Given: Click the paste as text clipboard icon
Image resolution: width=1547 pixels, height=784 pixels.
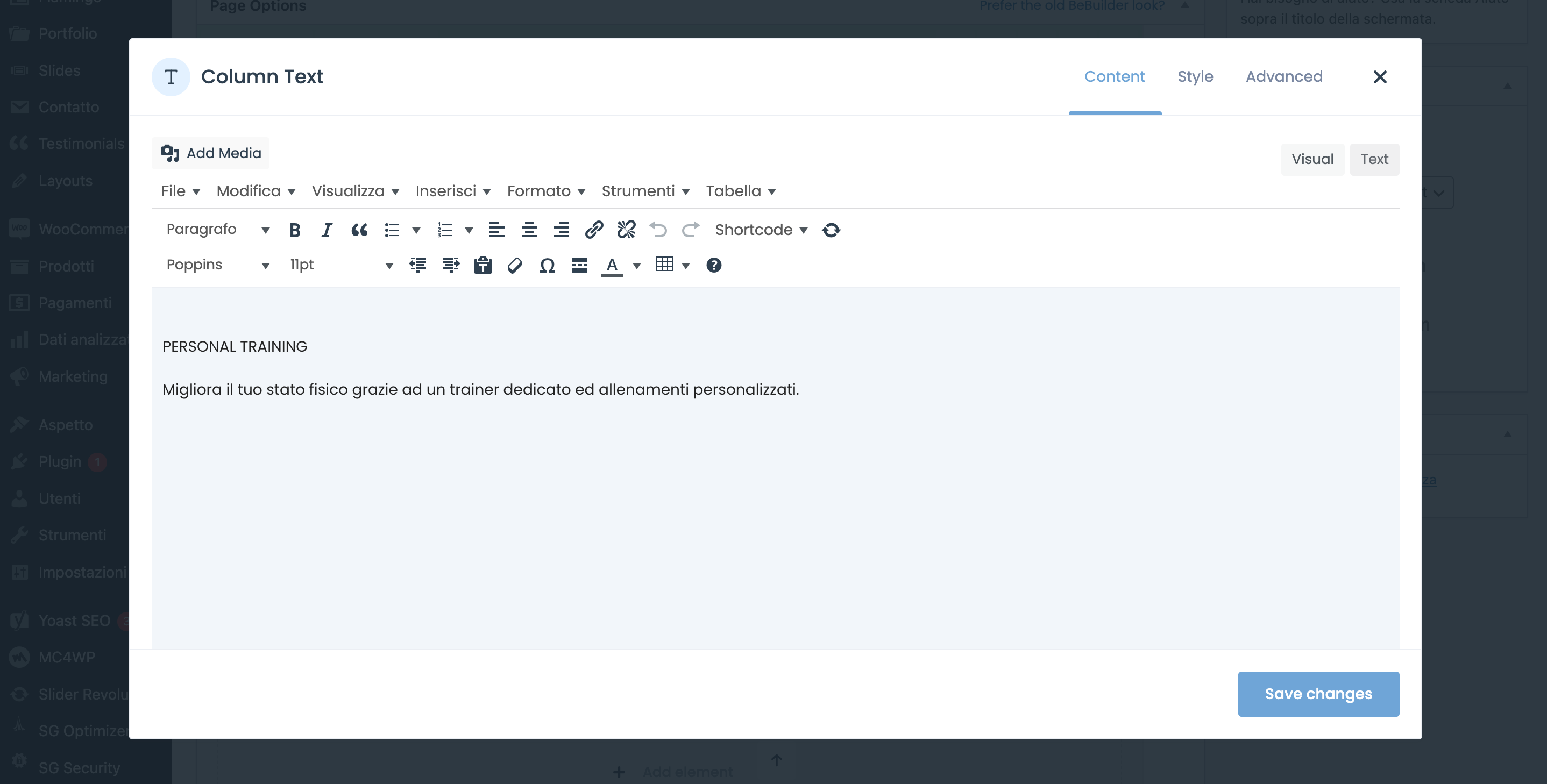Looking at the screenshot, I should tap(483, 265).
